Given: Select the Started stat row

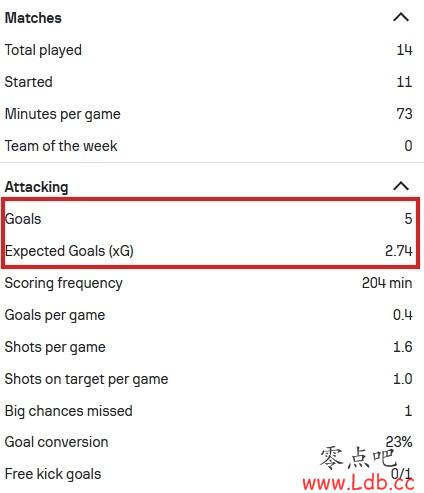Looking at the screenshot, I should 209,82.
